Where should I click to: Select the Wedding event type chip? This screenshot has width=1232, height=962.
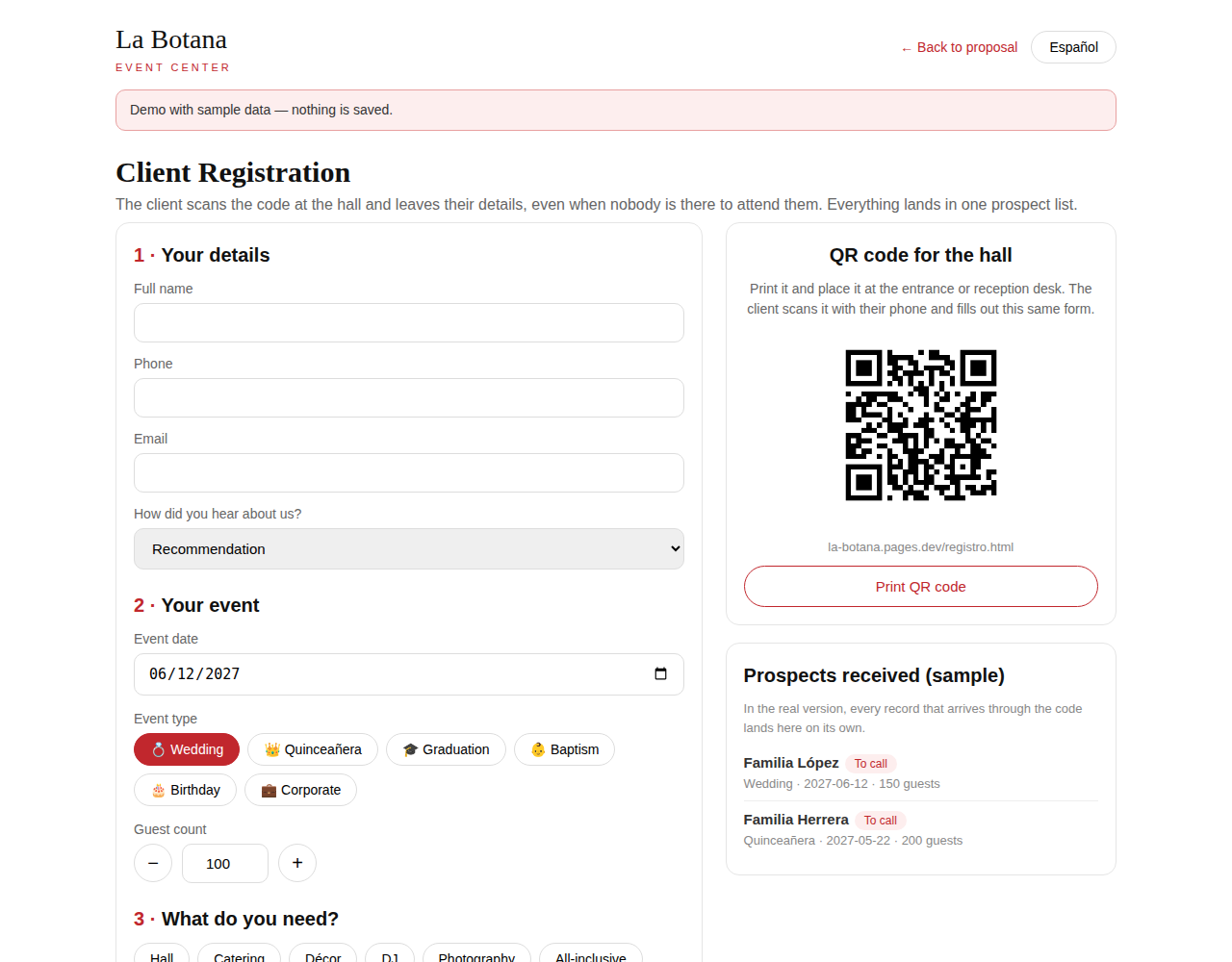[187, 749]
